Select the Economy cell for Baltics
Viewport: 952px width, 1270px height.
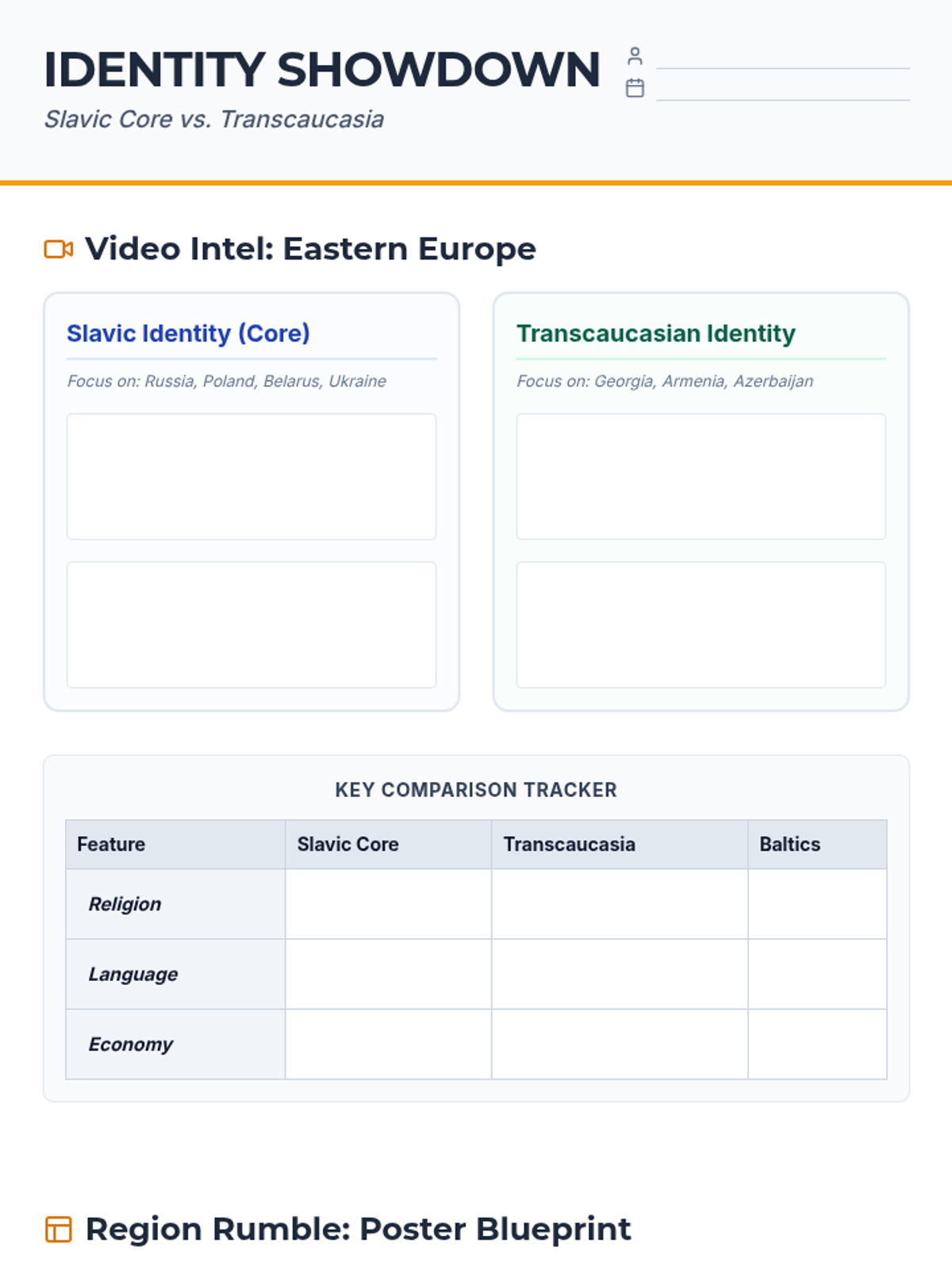click(817, 1044)
